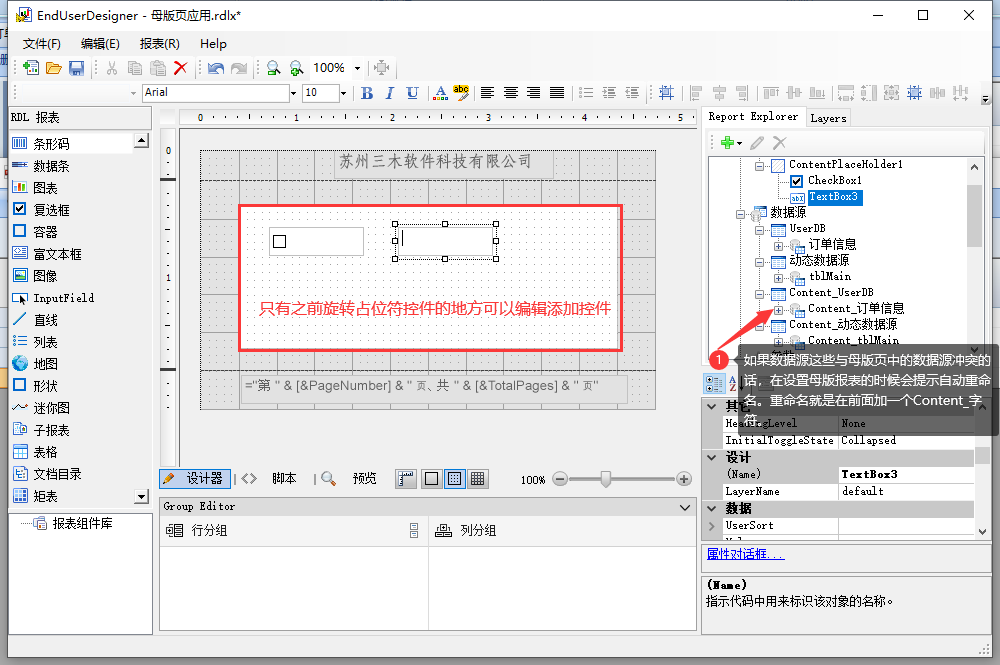Viewport: 1000px width, 665px height.
Task: Save the report using the floppy disk icon
Action: [77, 68]
